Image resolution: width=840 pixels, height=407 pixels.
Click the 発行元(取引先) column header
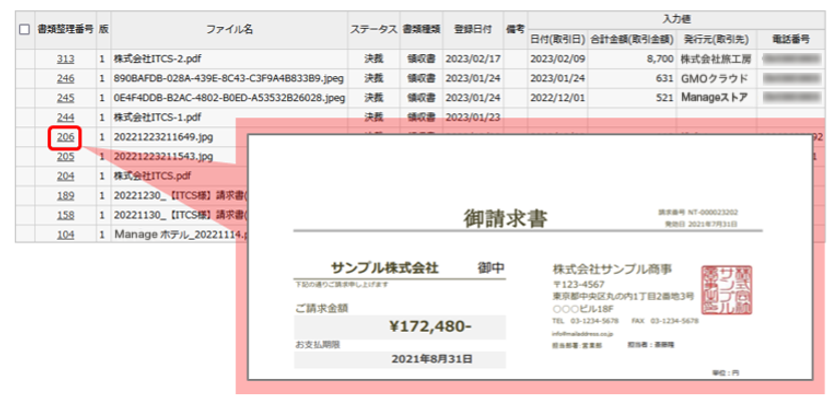point(717,39)
